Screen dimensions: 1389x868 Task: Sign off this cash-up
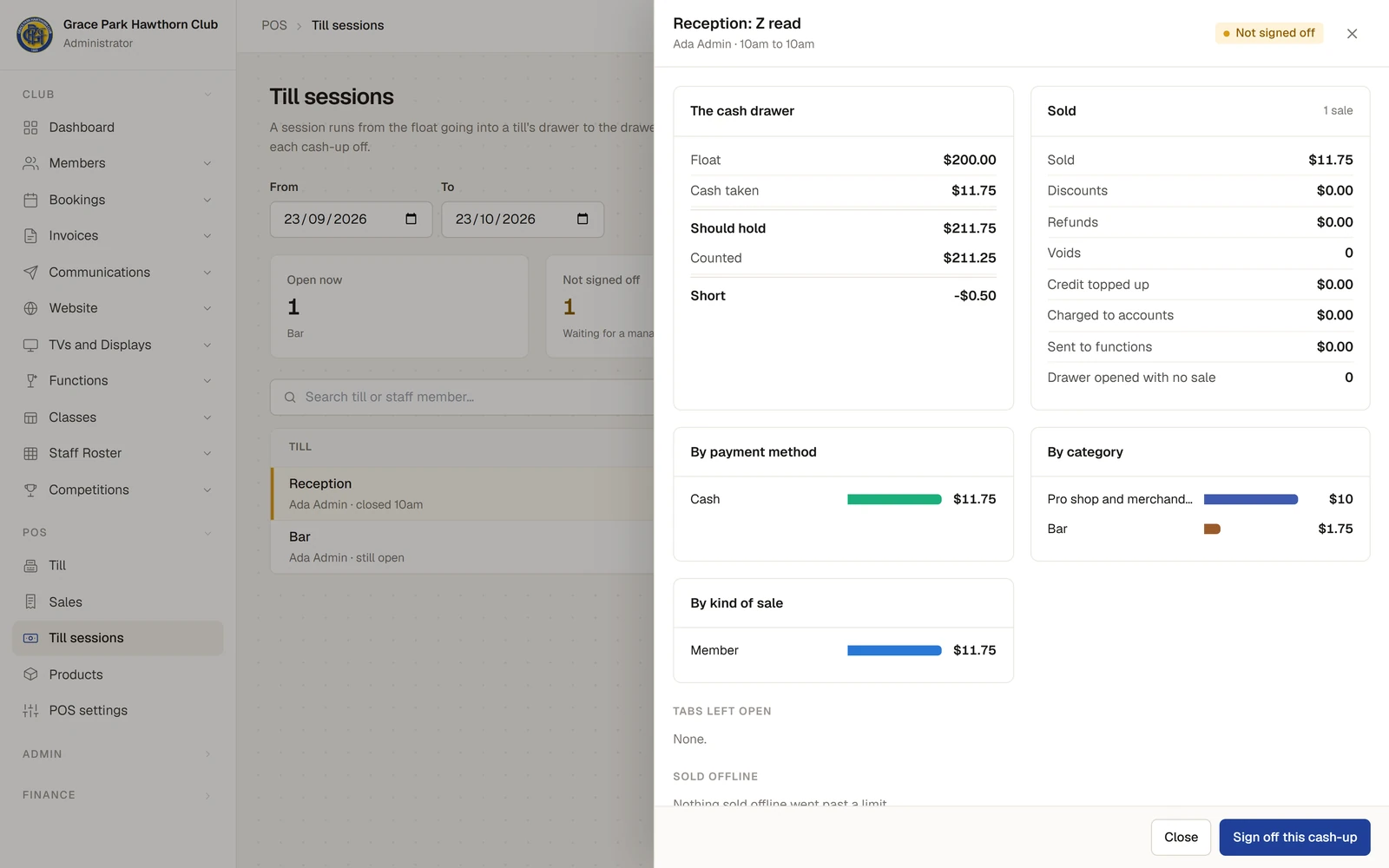1294,838
